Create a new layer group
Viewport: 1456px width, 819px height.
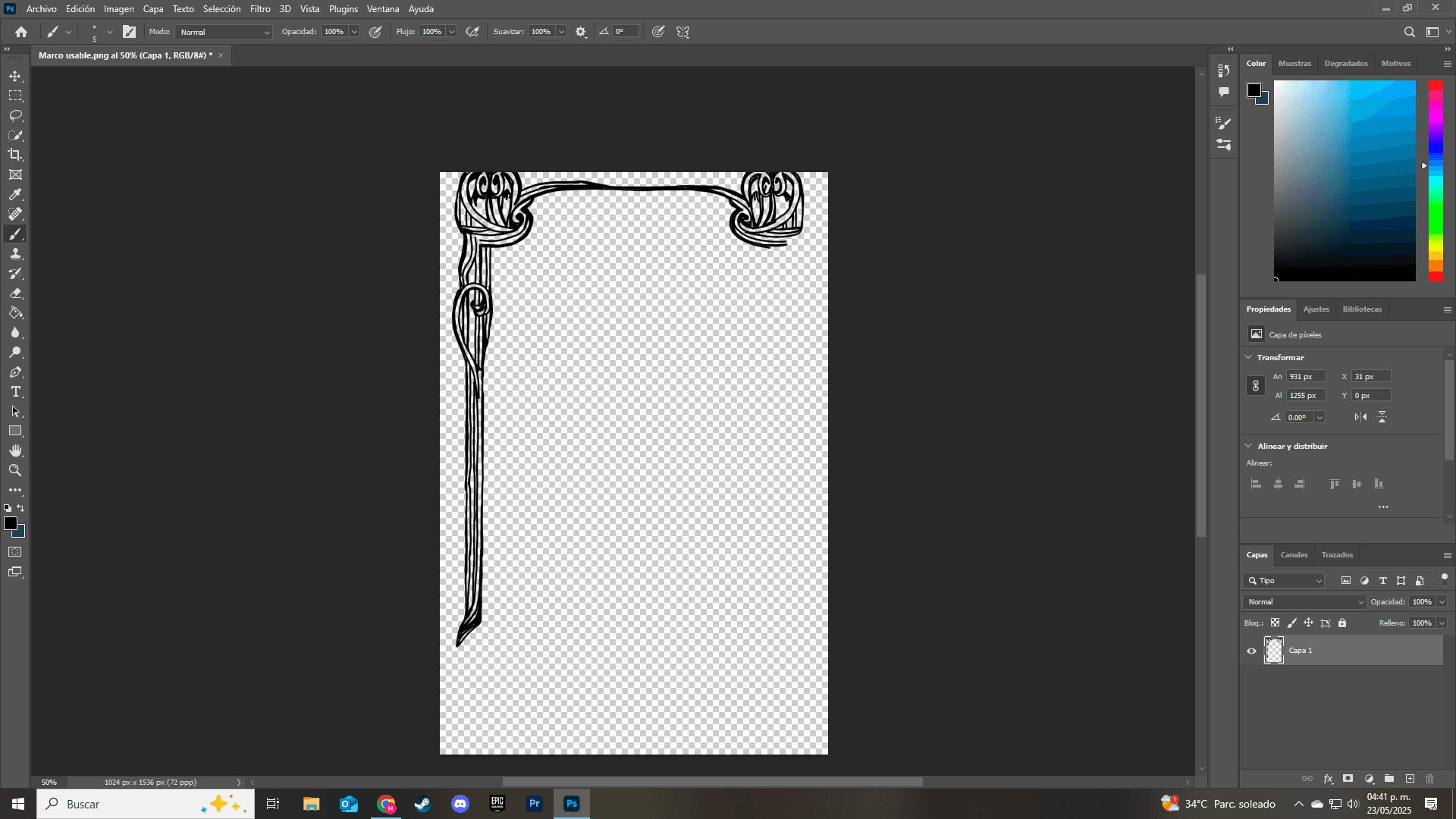(1389, 779)
